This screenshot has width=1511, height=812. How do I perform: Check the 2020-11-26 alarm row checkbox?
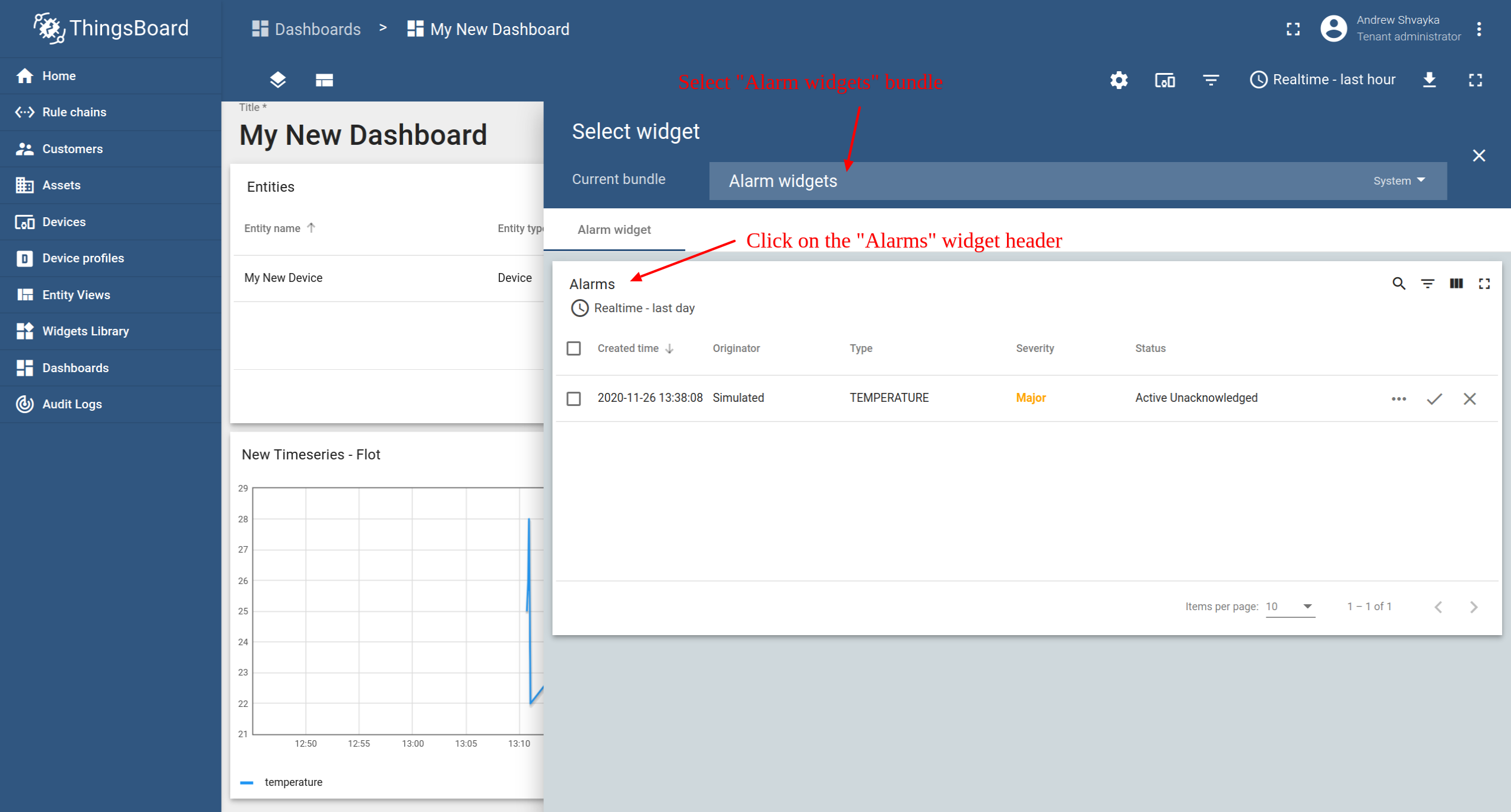click(574, 398)
